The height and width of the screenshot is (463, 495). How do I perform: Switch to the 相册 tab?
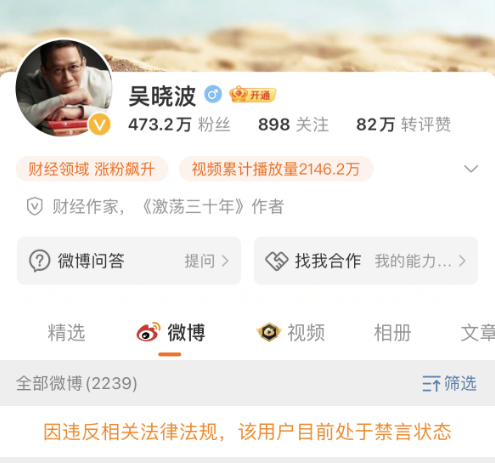392,333
